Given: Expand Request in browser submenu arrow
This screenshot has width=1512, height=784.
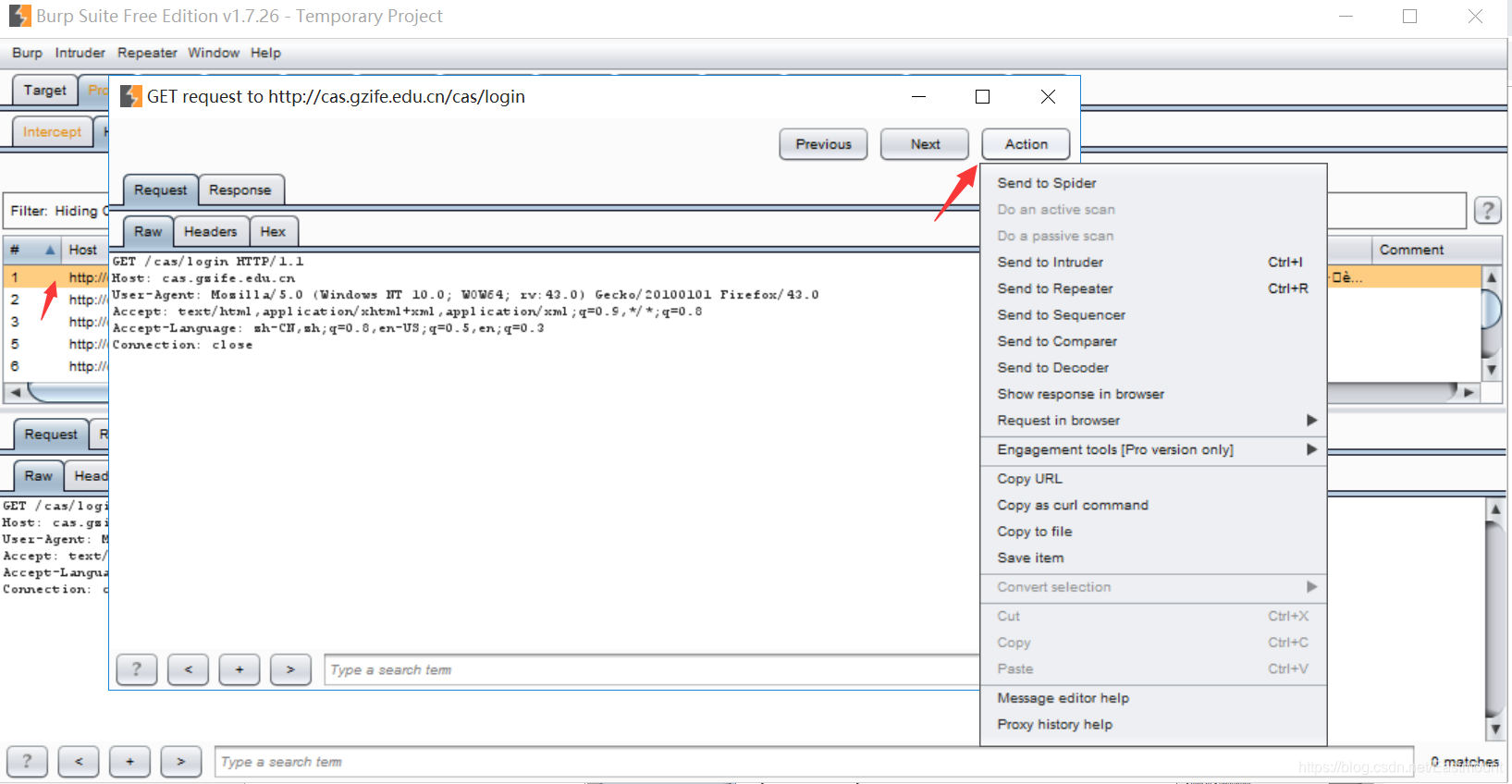Looking at the screenshot, I should click(x=1311, y=420).
